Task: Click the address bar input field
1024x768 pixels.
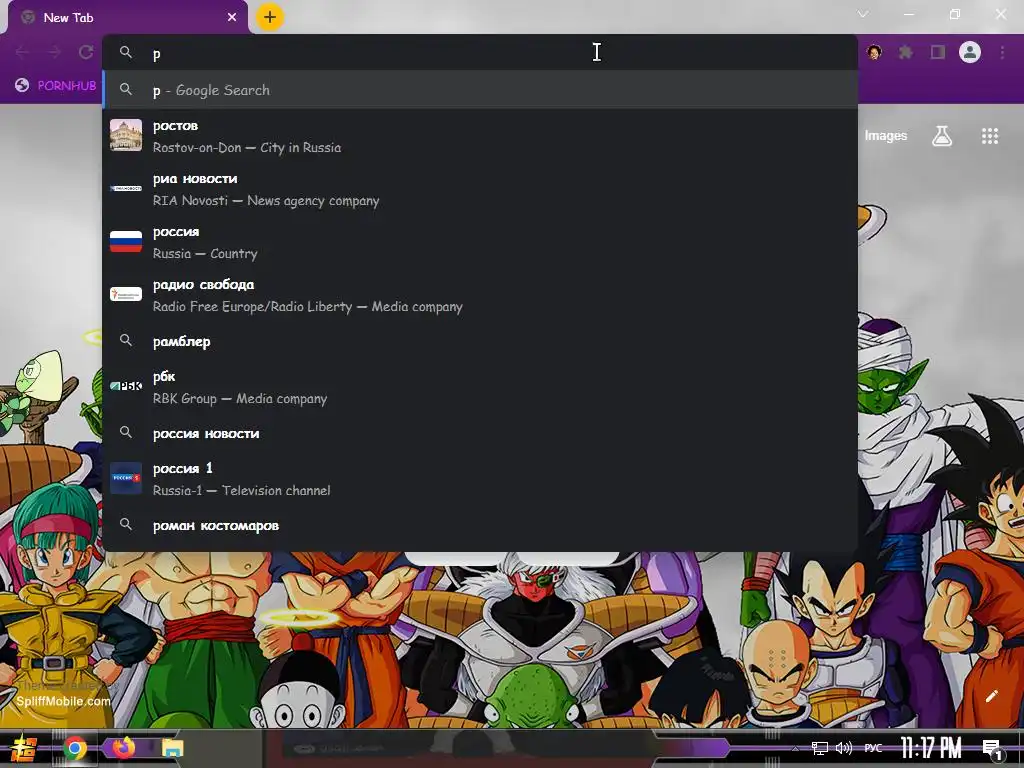Action: (x=480, y=53)
